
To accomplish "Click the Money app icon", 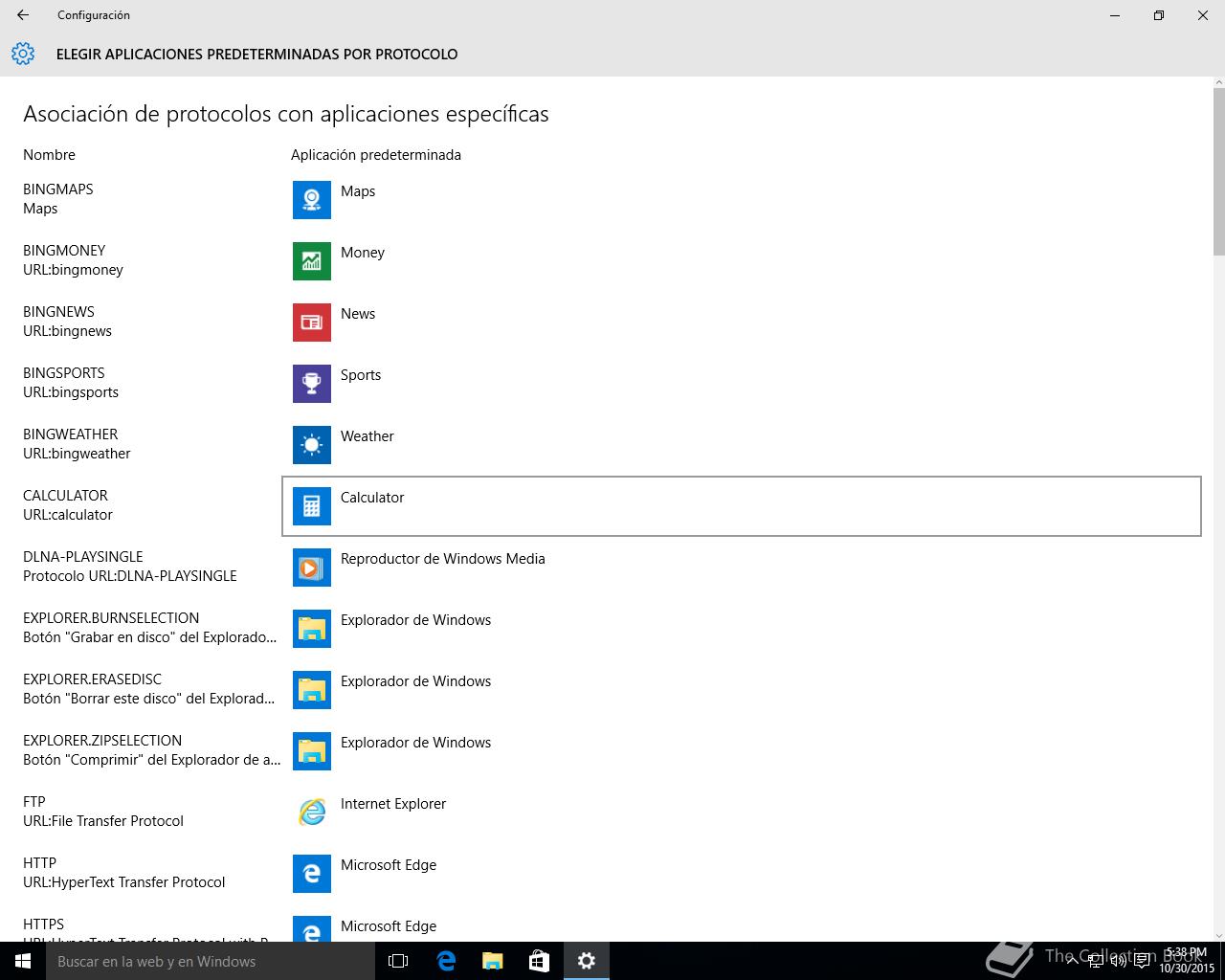I will [312, 261].
